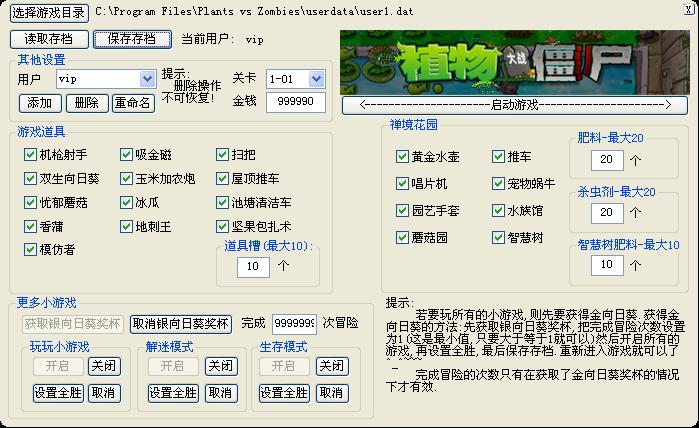Click 保存存档 to save the file

coord(132,39)
